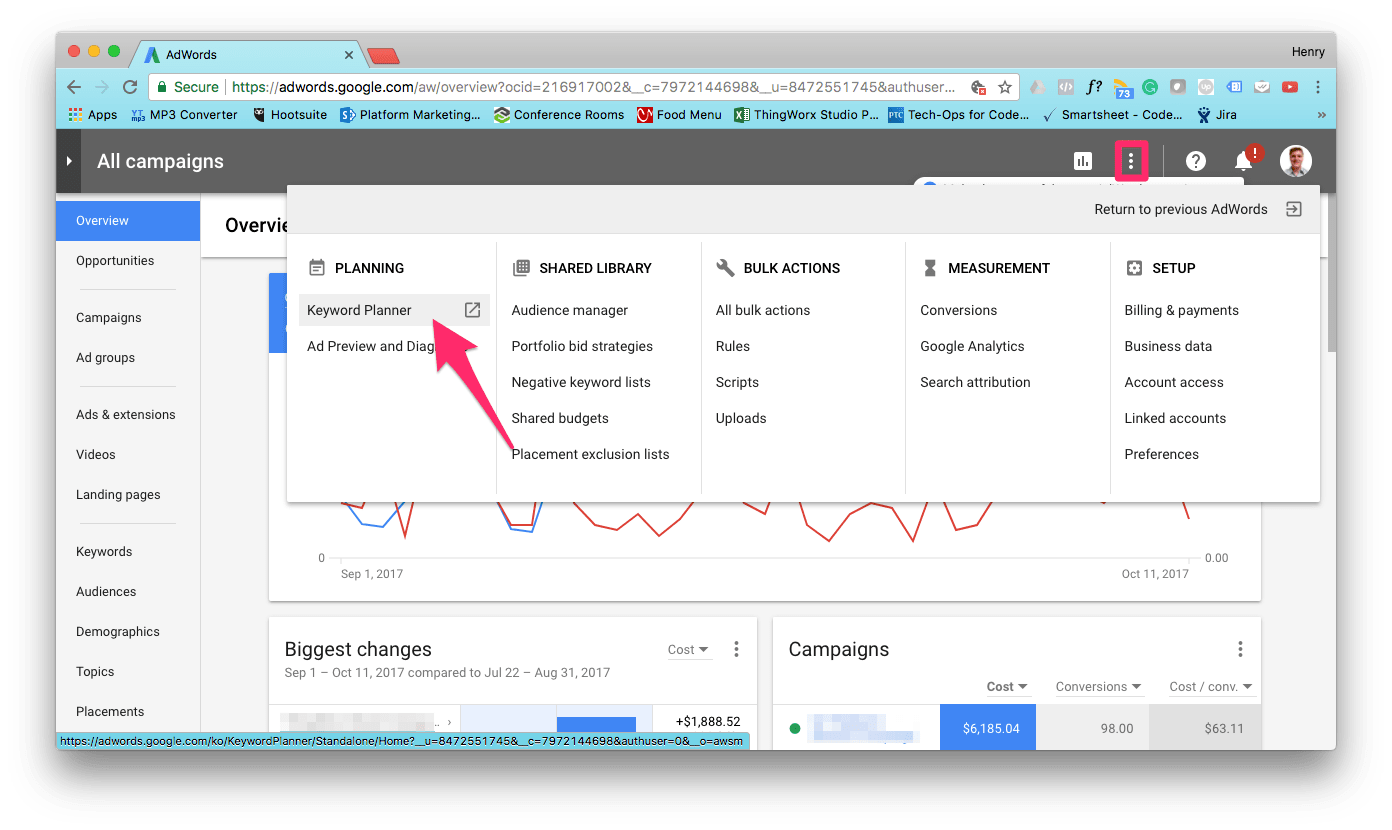
Task: Click the RSS feed extension showing 73
Action: point(1122,88)
